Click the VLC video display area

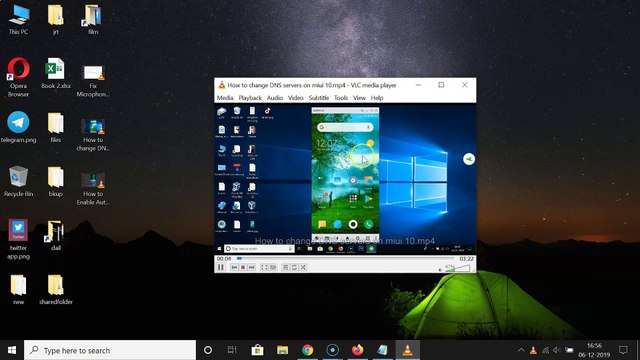(x=345, y=179)
